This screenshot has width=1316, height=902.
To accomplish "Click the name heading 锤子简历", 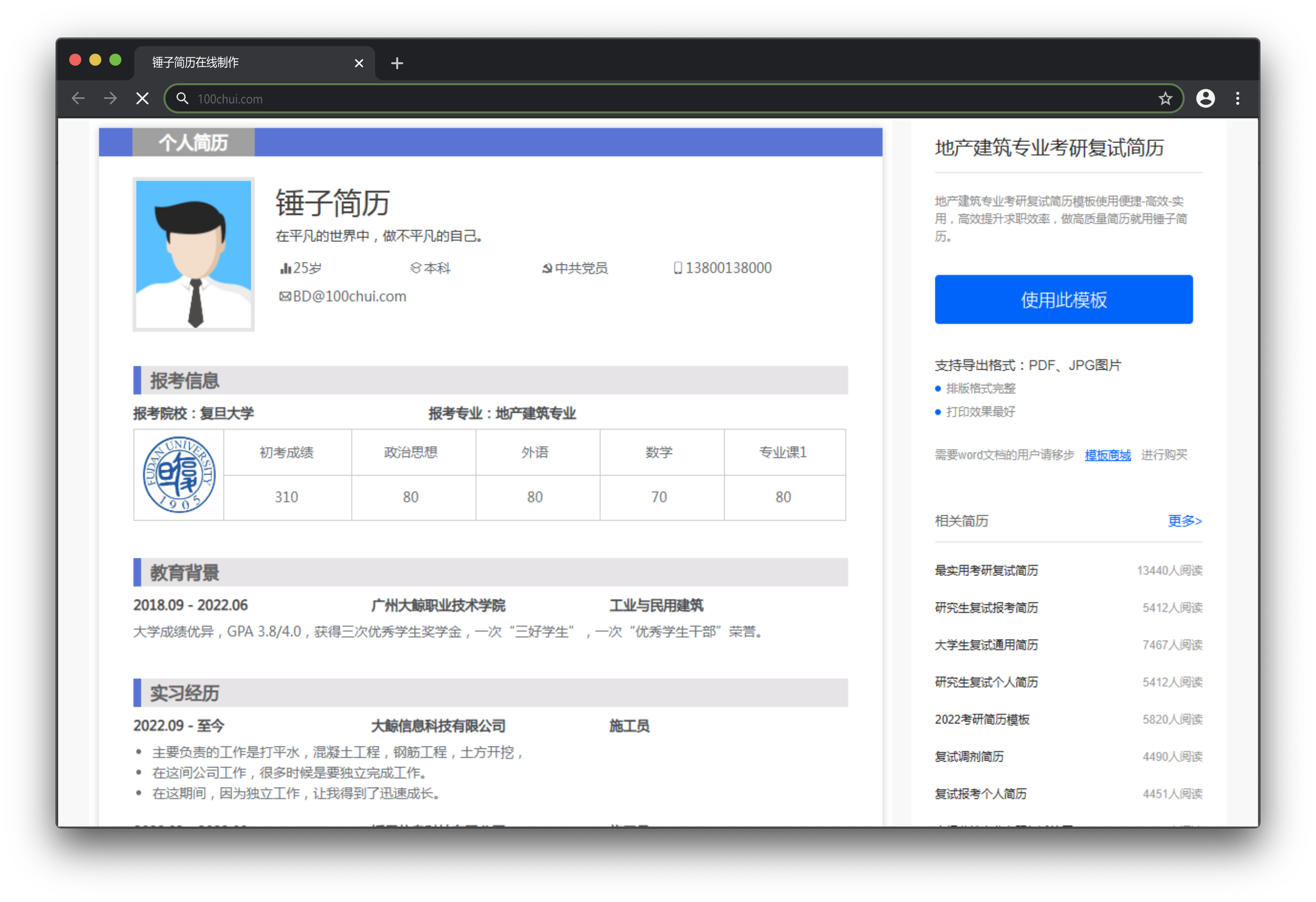I will [x=333, y=203].
